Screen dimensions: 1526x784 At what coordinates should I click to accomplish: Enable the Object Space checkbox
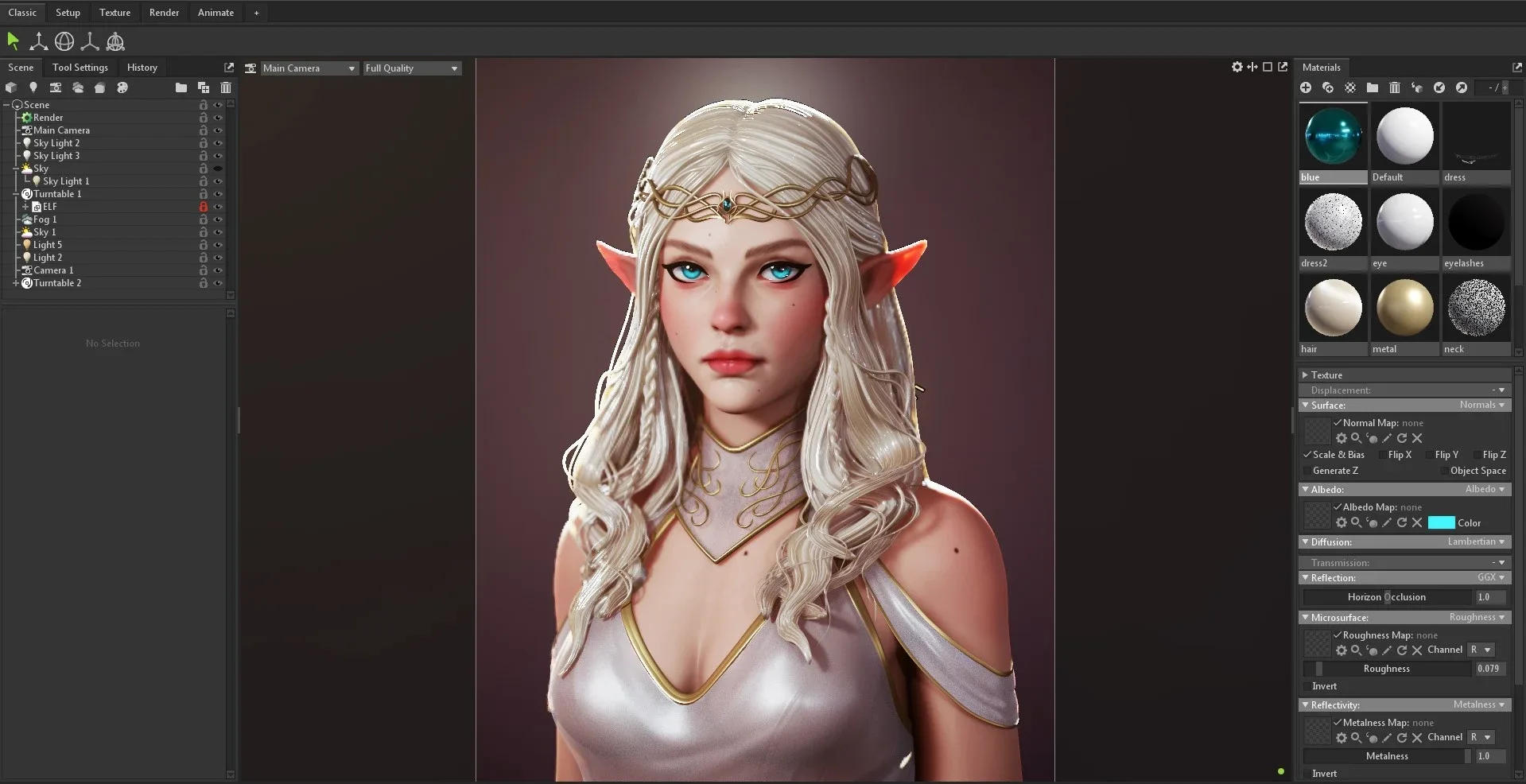[x=1444, y=471]
